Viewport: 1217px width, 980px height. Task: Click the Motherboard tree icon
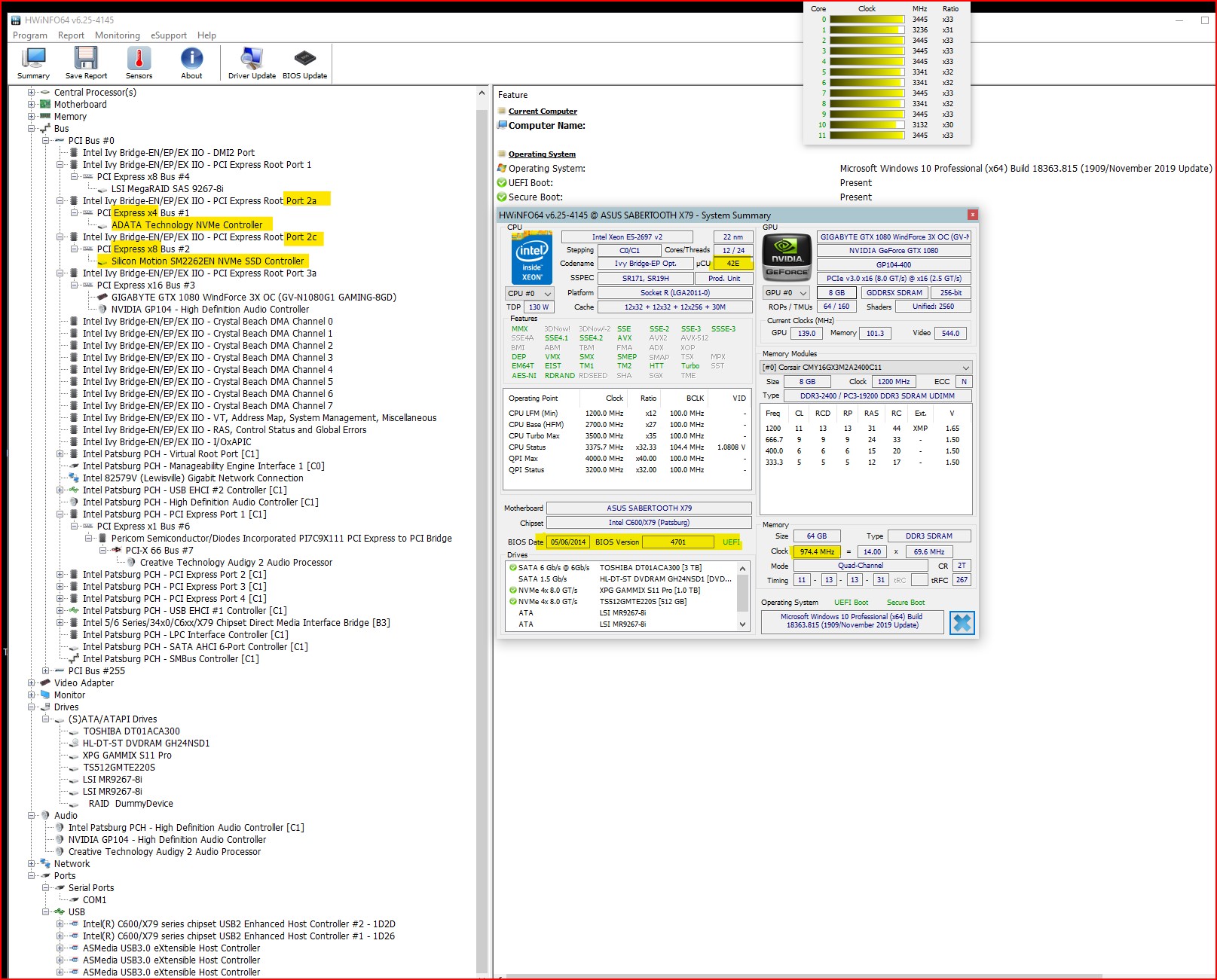[45, 105]
